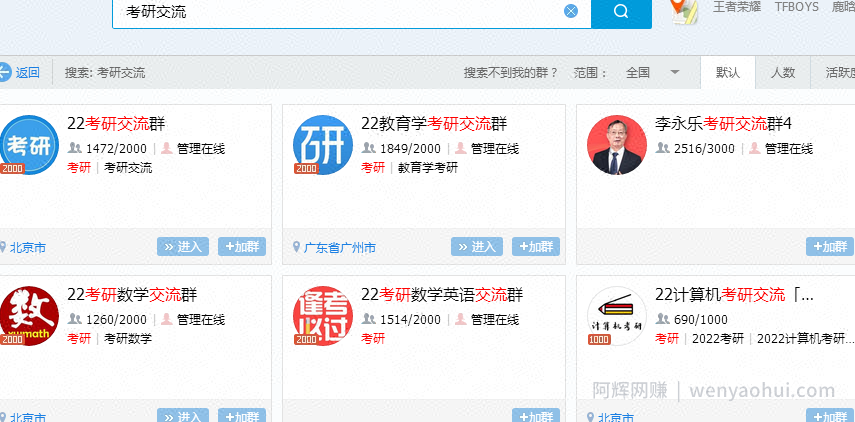Image resolution: width=855 pixels, height=422 pixels.
Task: Click the 返回 link
Action: click(x=27, y=73)
